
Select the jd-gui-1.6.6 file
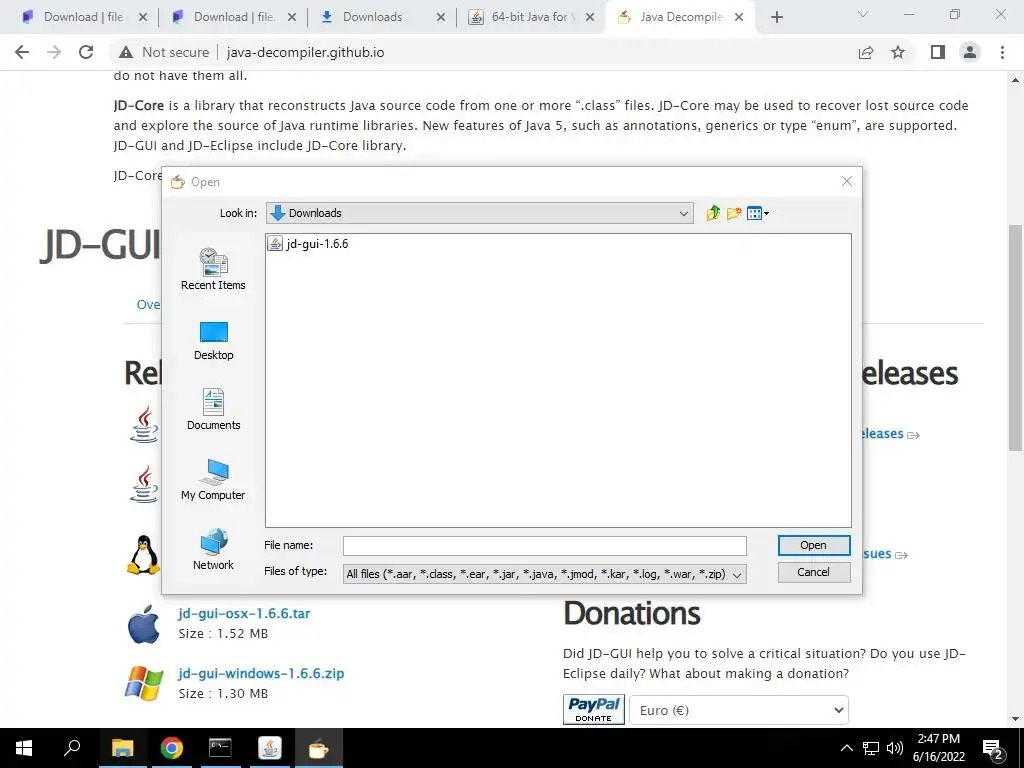(x=308, y=244)
